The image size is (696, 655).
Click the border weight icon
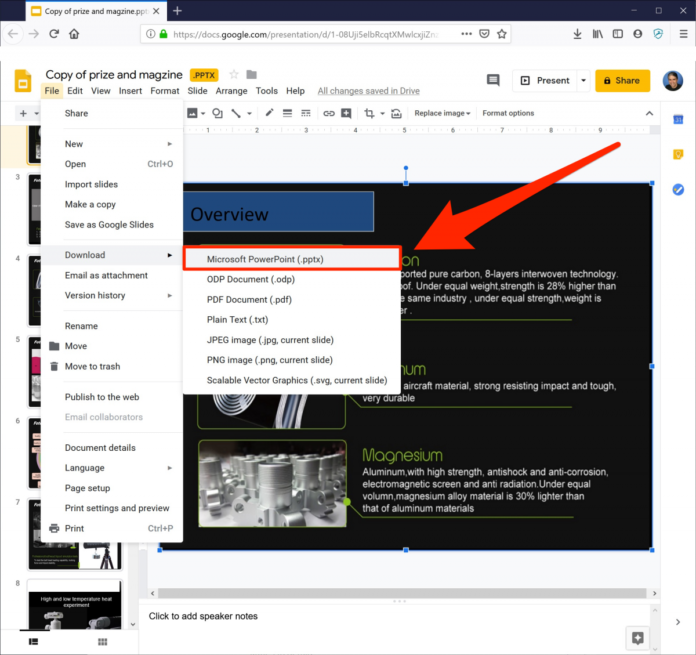click(x=287, y=113)
